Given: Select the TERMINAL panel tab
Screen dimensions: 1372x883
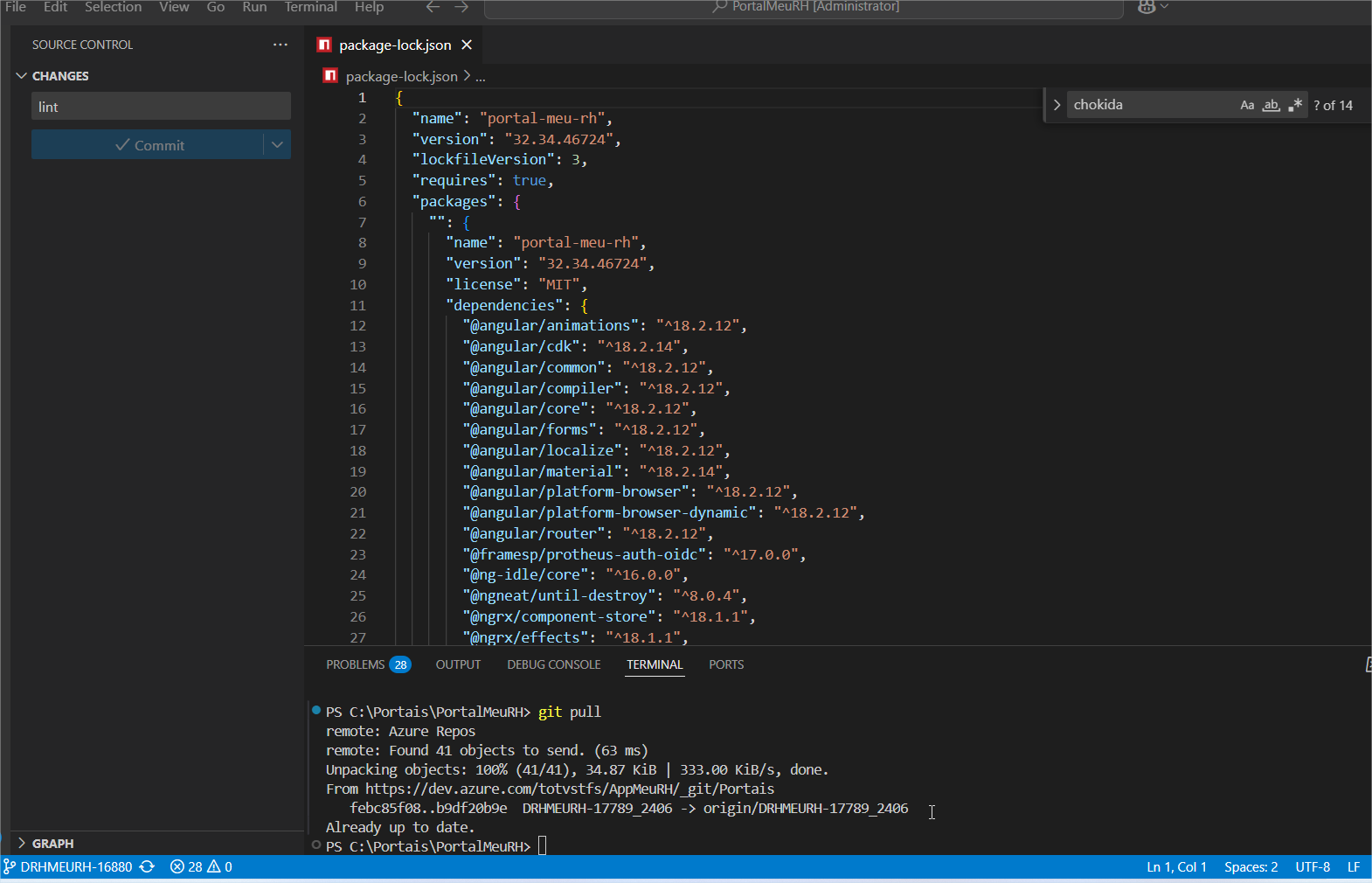Looking at the screenshot, I should [655, 664].
